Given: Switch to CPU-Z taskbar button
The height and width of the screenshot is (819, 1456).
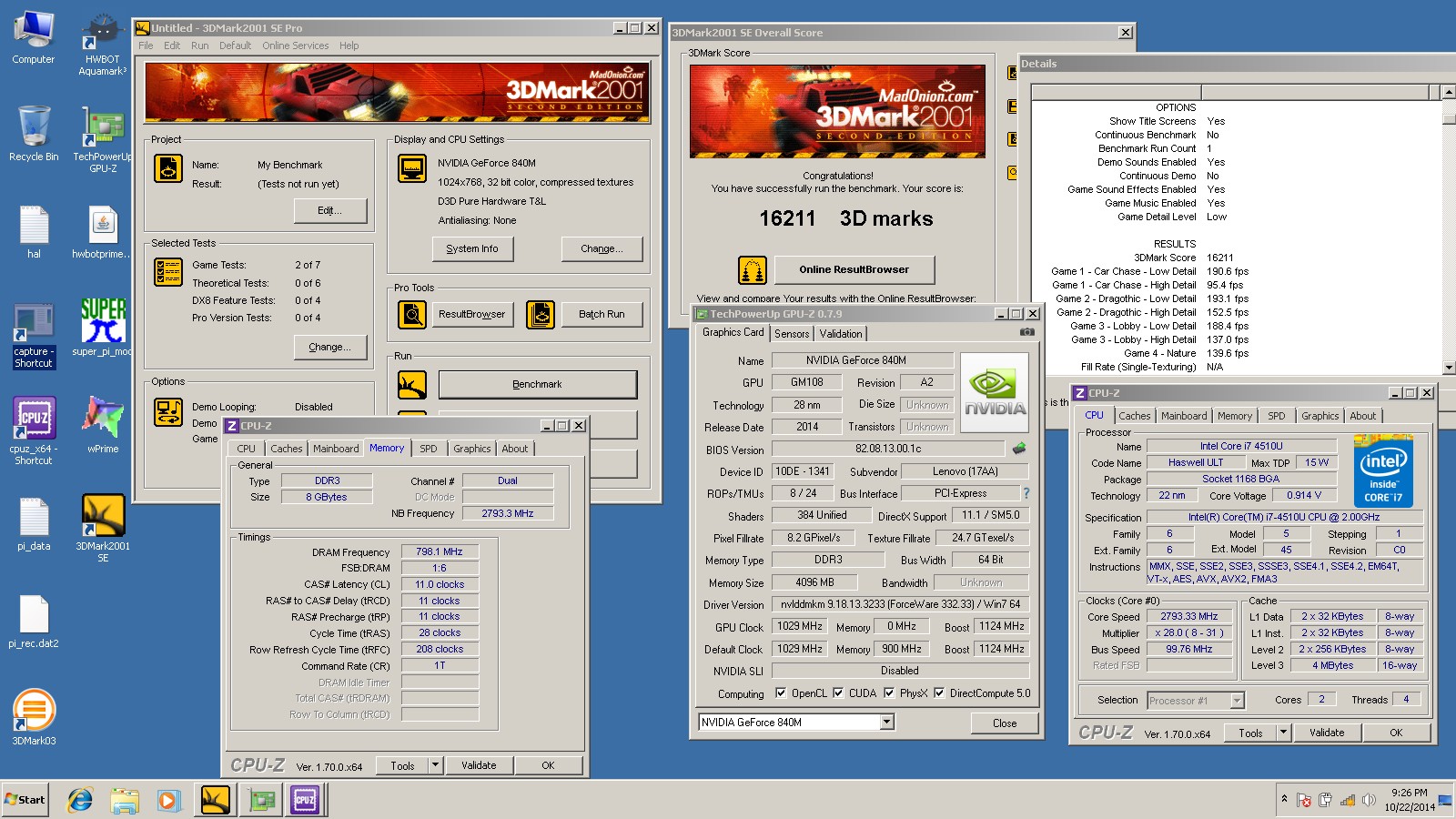Looking at the screenshot, I should click(305, 800).
